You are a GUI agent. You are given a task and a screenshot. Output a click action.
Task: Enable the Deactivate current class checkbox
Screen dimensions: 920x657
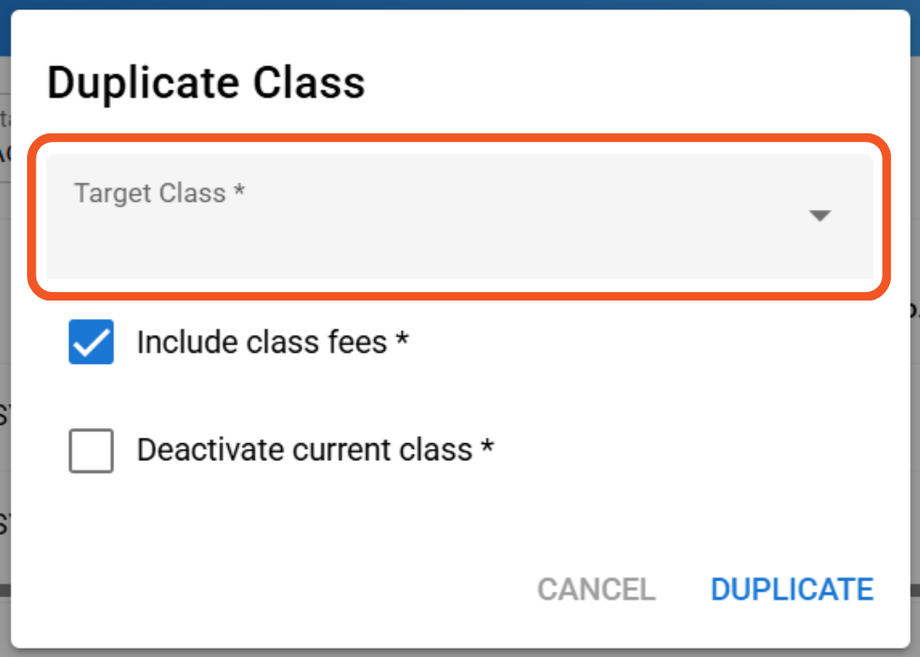tap(91, 450)
